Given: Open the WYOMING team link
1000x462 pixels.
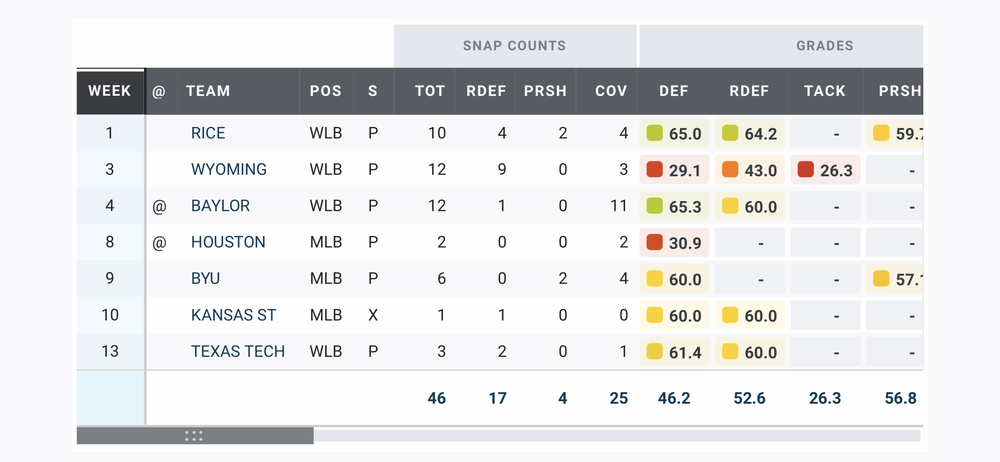Looking at the screenshot, I should point(229,170).
